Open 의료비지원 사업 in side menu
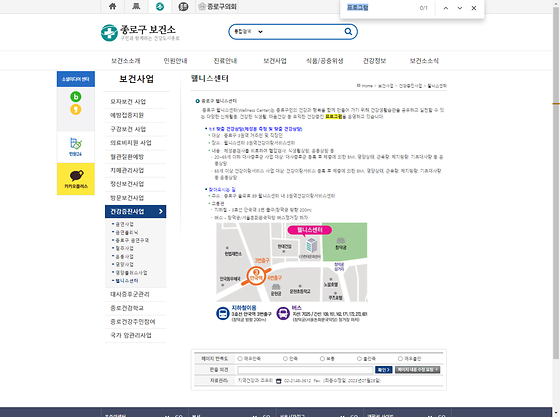The width and height of the screenshot is (560, 417). 131,143
